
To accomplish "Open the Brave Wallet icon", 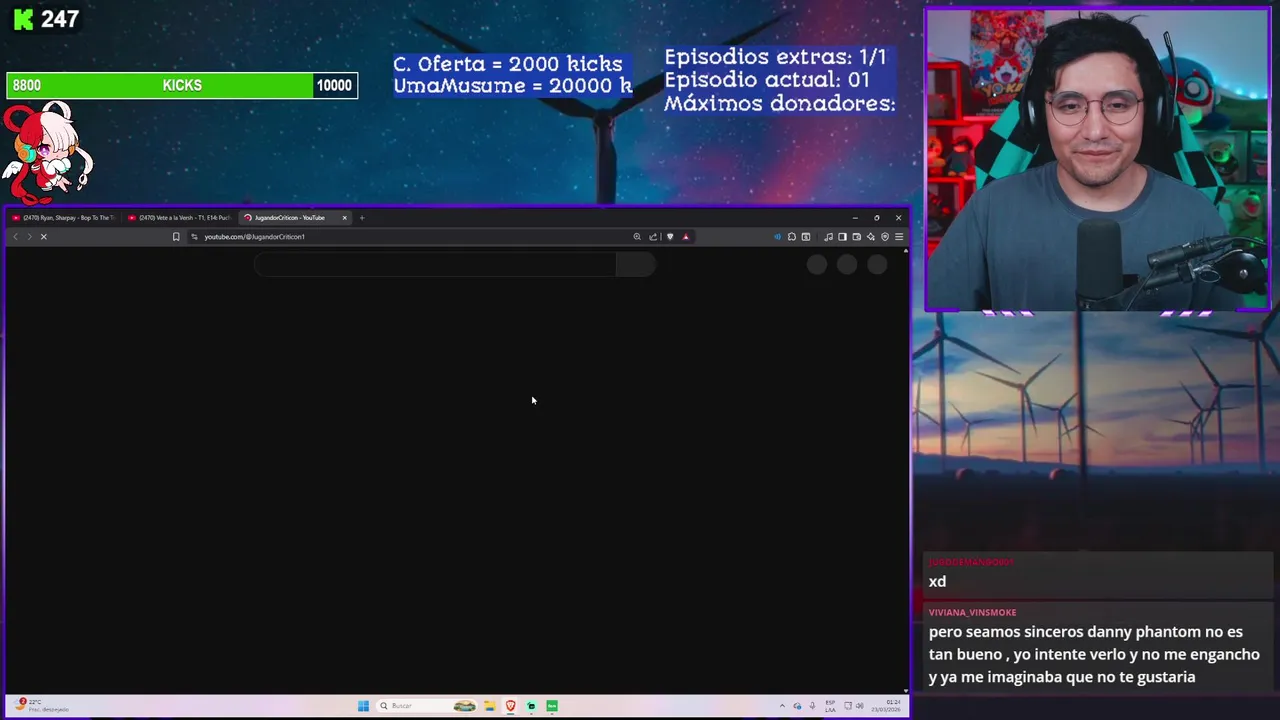I will tap(856, 237).
